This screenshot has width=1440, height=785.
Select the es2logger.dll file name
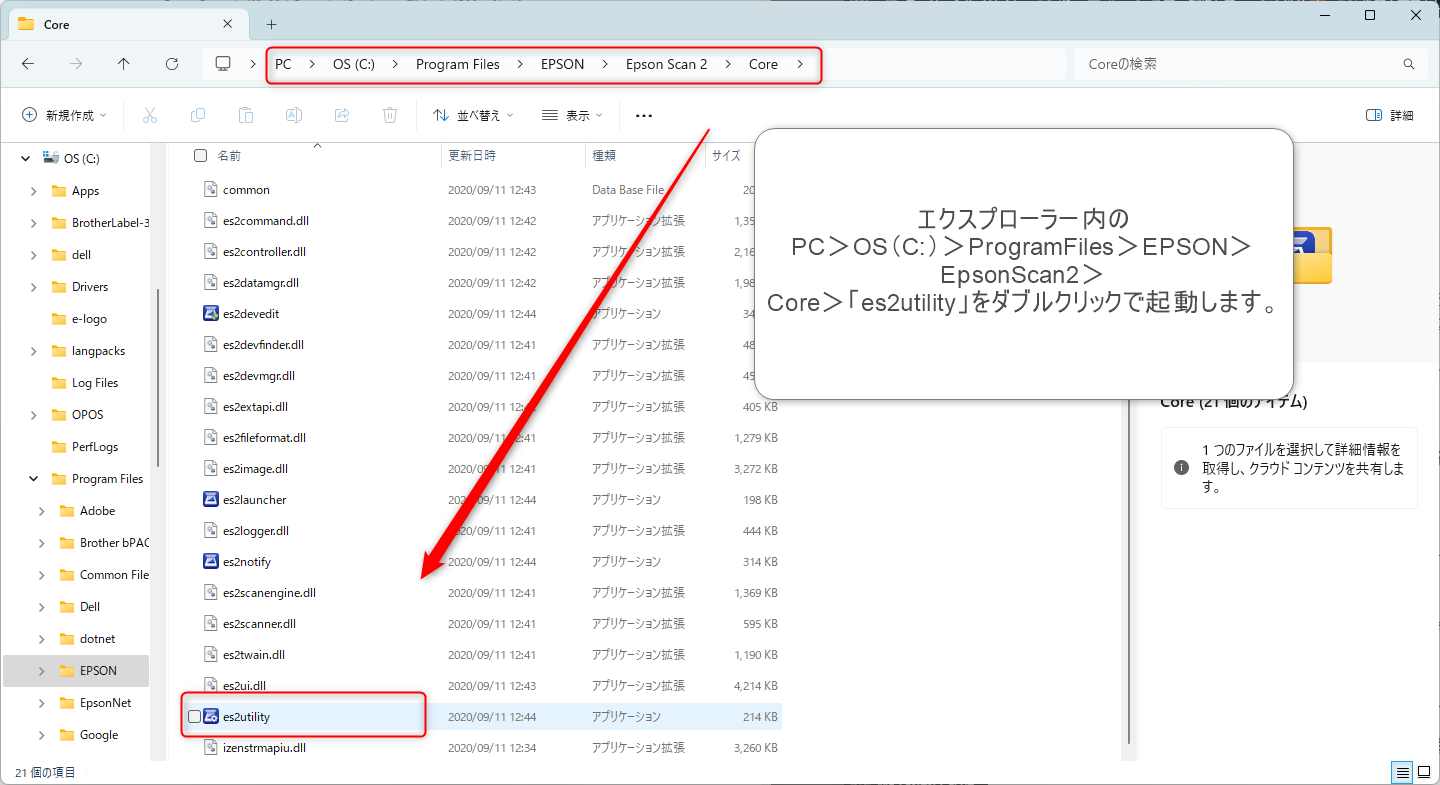click(x=256, y=530)
